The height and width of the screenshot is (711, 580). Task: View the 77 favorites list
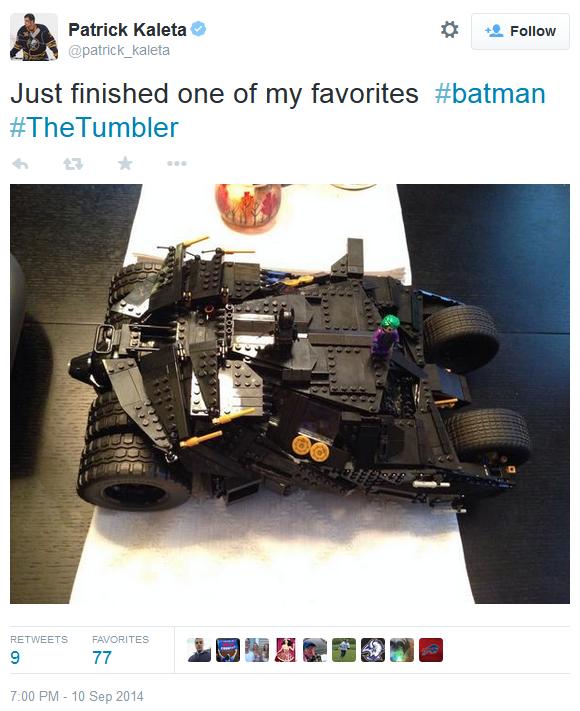pos(120,650)
